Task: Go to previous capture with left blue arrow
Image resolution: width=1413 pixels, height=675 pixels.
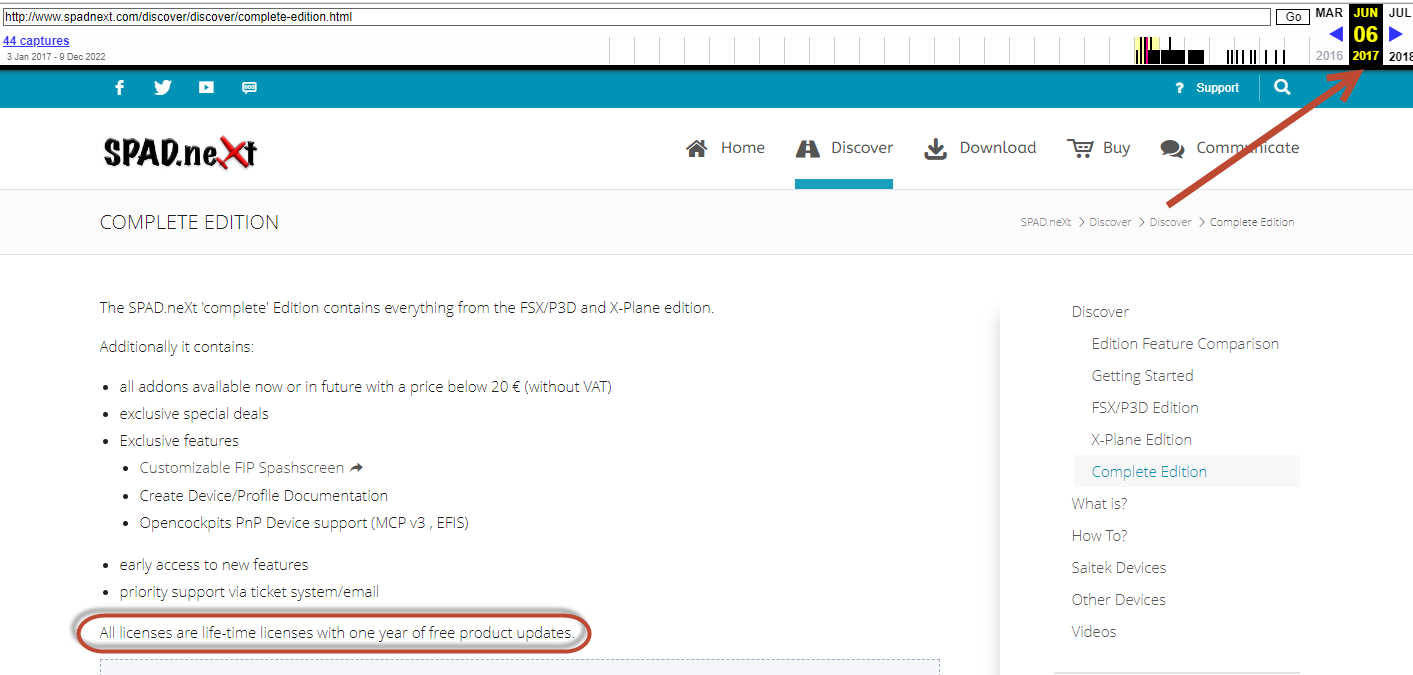Action: (x=1335, y=34)
